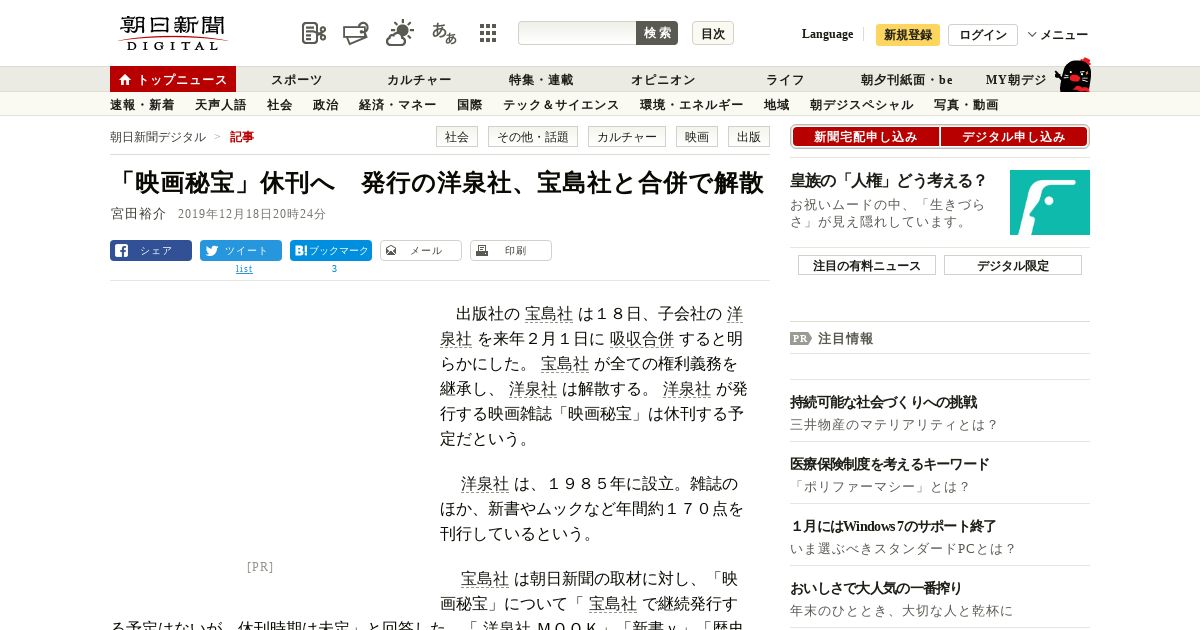Image resolution: width=1200 pixels, height=630 pixels.
Task: Open 医療保険制度を考えるキーワード link
Action: tap(889, 464)
